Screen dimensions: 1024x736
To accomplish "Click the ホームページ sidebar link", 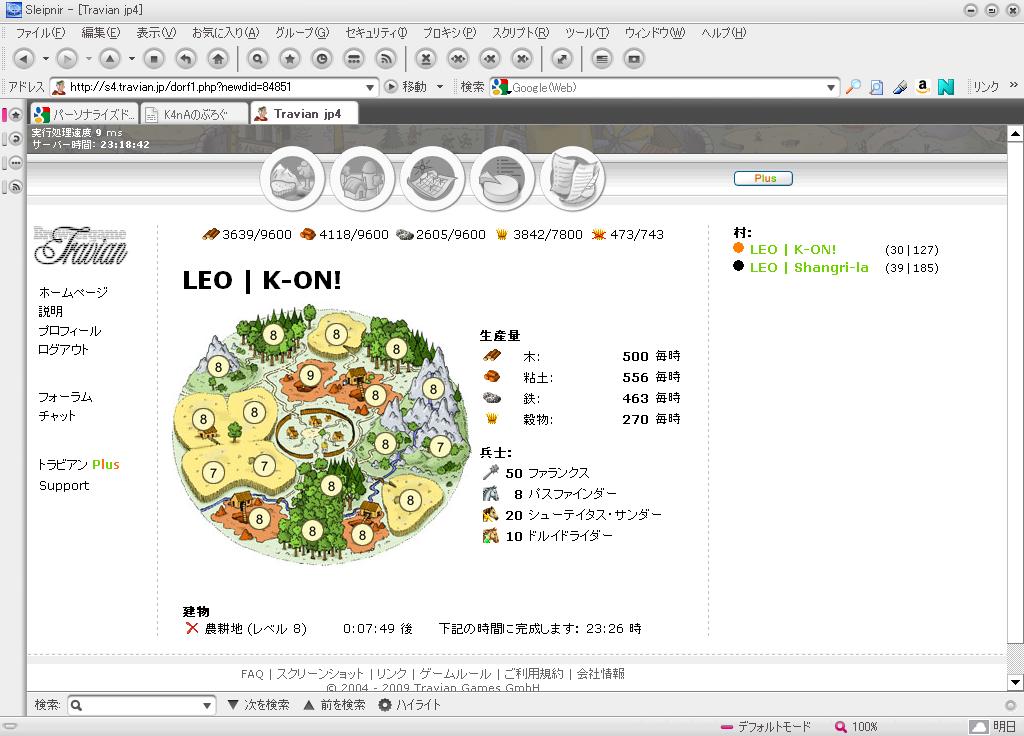I will [73, 292].
